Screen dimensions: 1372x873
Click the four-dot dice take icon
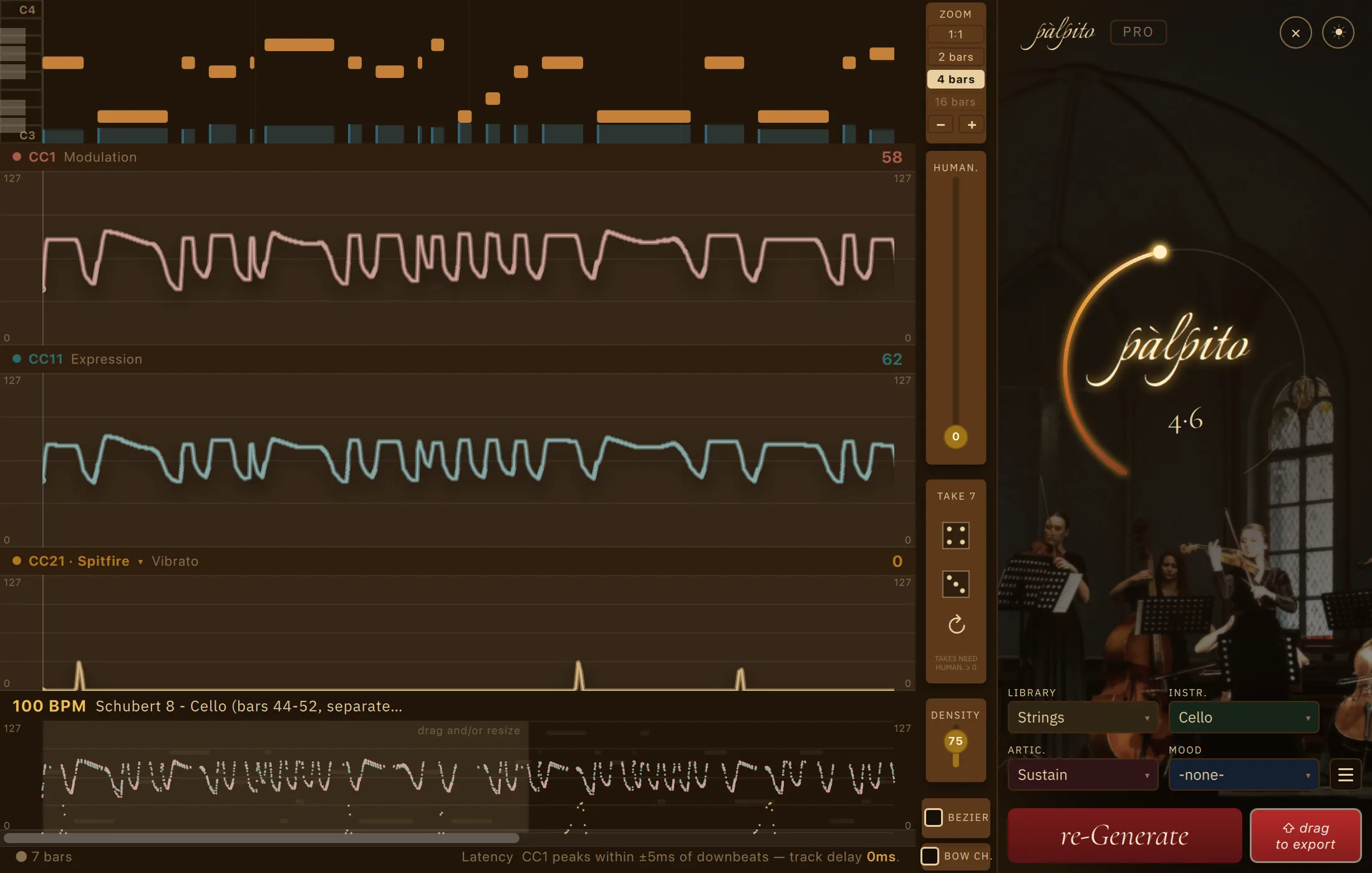[955, 536]
